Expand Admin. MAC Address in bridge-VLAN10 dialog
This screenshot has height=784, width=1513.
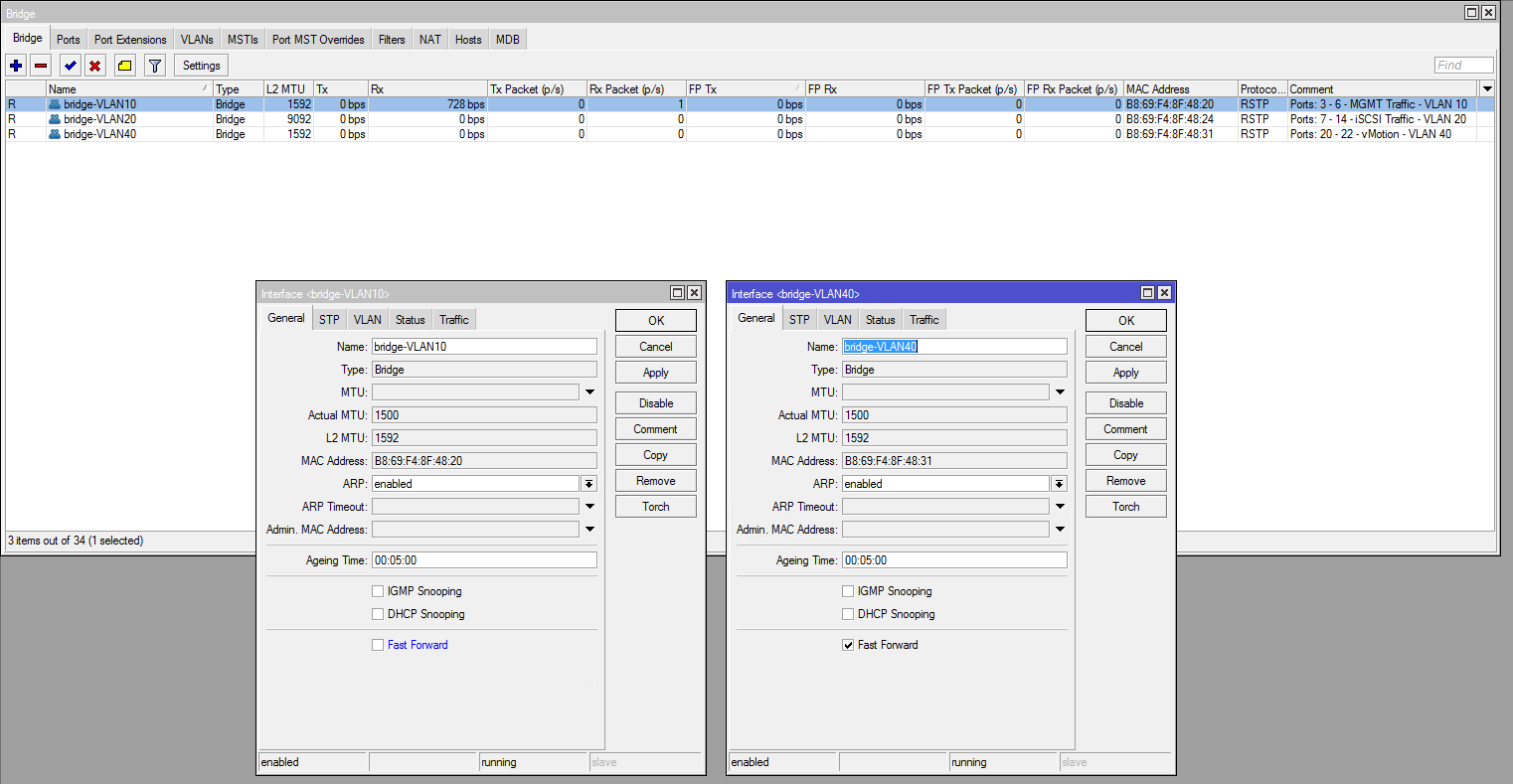coord(589,530)
